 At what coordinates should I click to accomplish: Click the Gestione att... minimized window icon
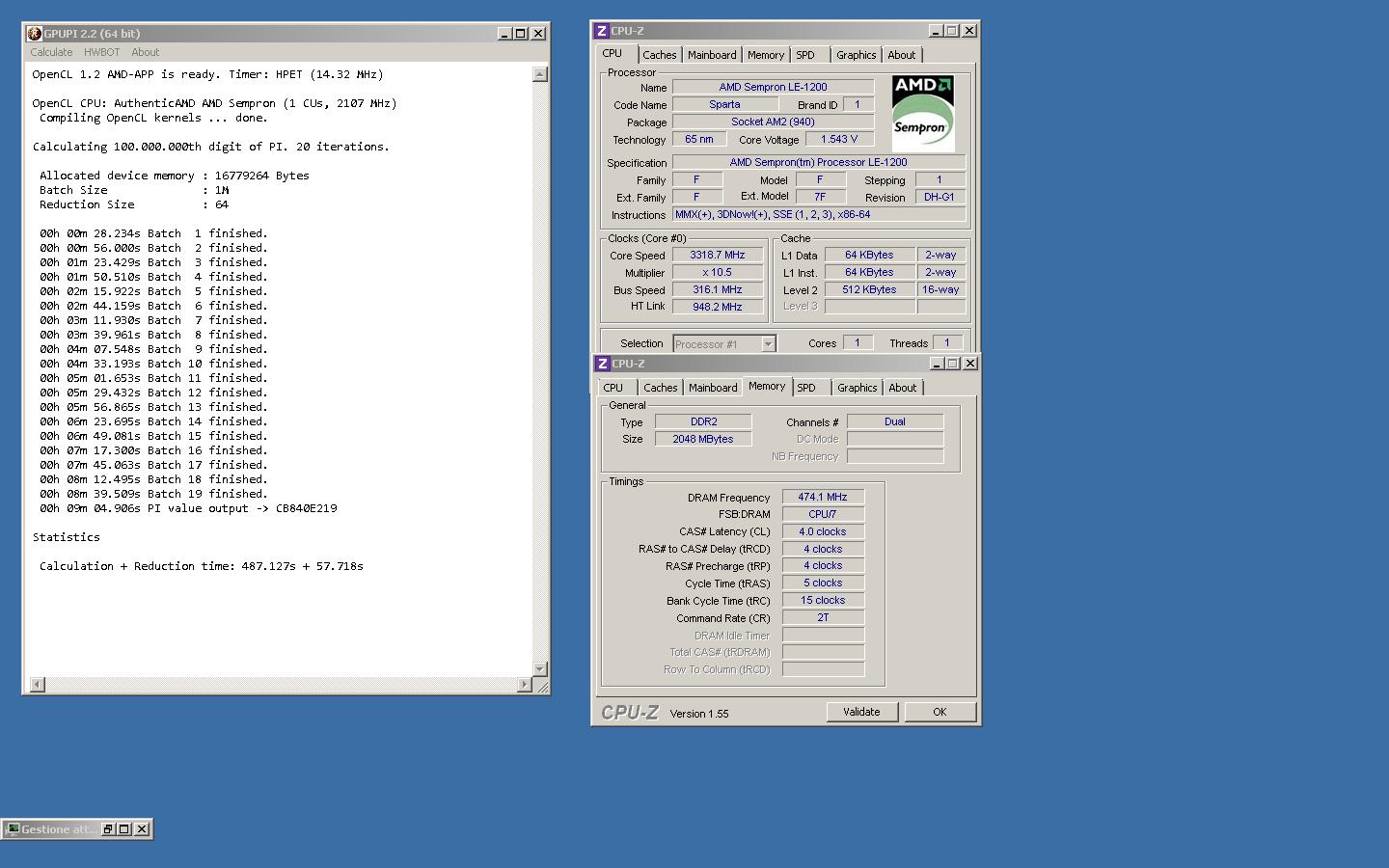click(x=13, y=828)
